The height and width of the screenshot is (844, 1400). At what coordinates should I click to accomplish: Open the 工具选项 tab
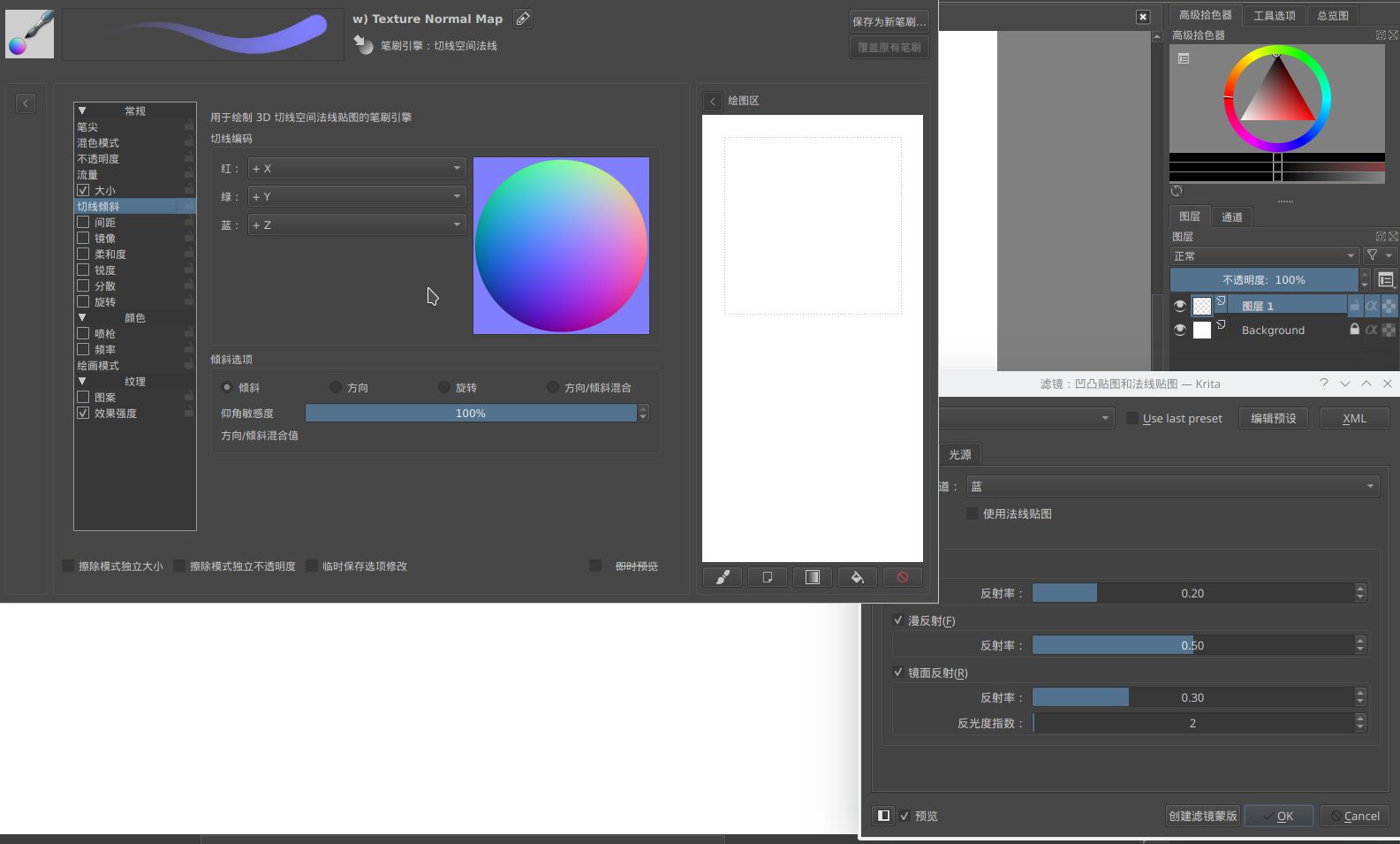coord(1274,15)
